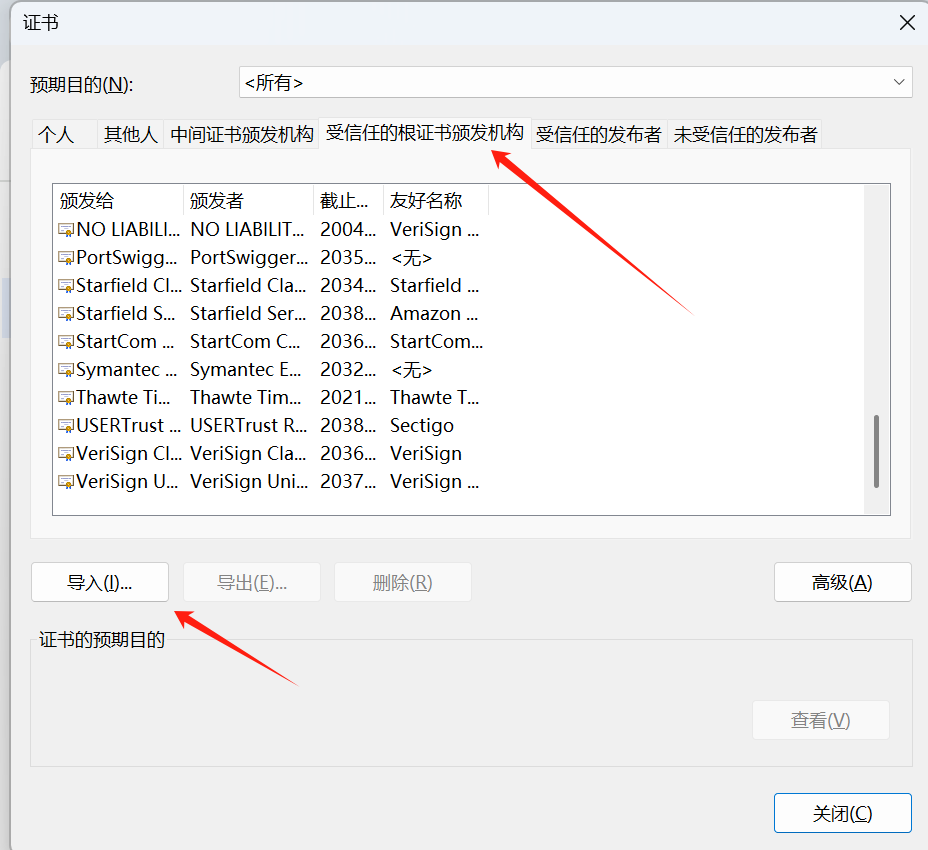The width and height of the screenshot is (928, 850).
Task: Select issuer cell PortSwigger...
Action: click(249, 257)
